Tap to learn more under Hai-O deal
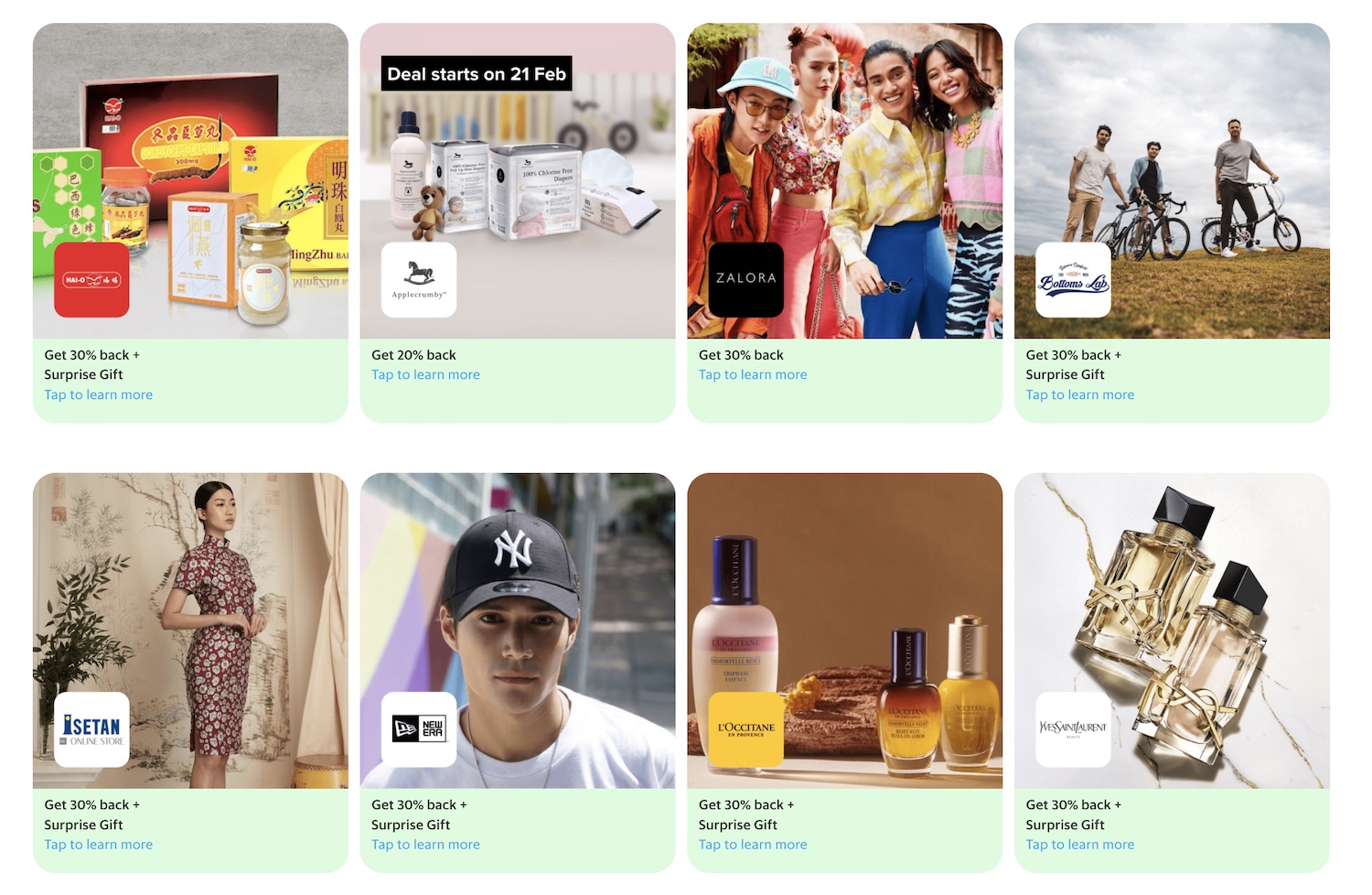 [99, 395]
